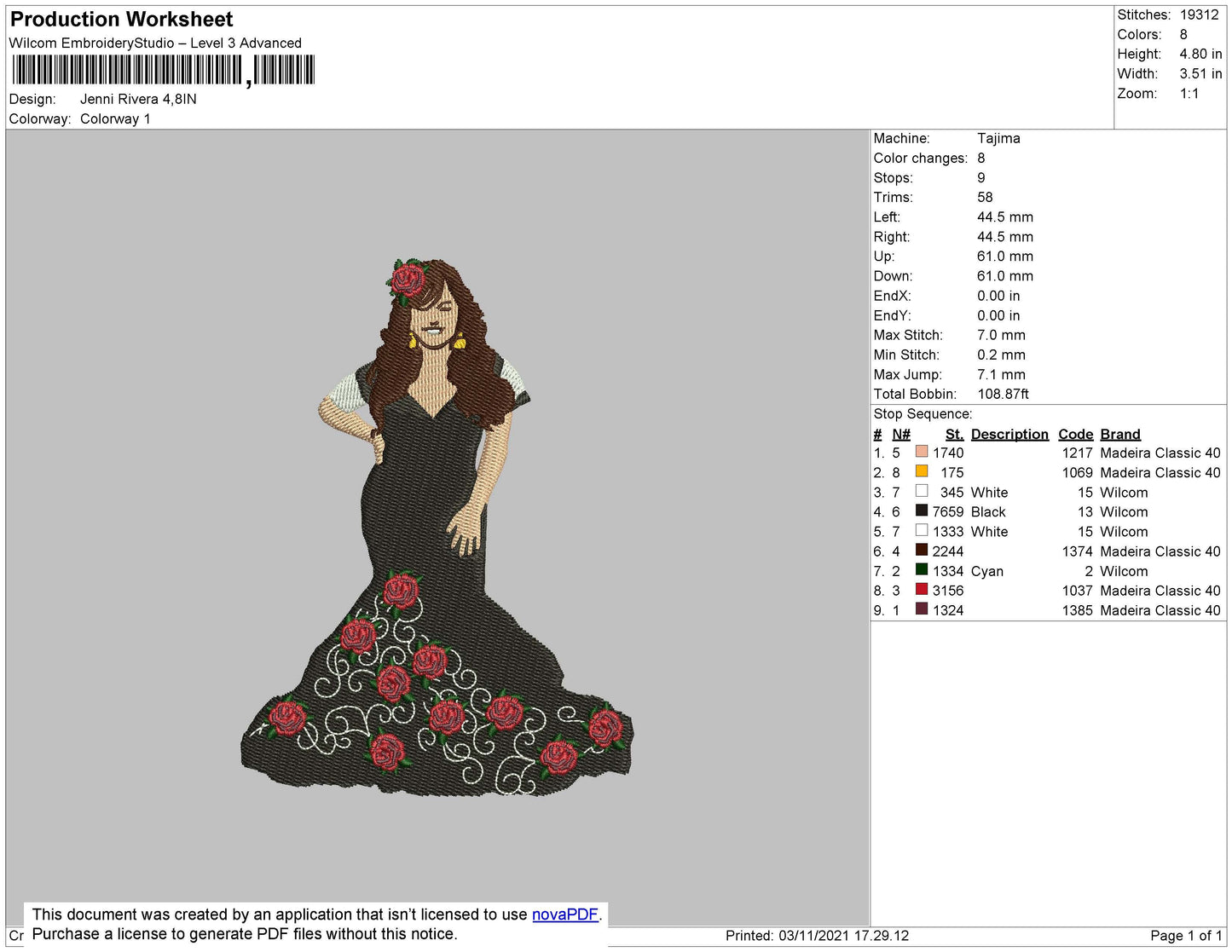Click the 'Printed: 03/11/2021 17.29.12' footer text
Viewport: 1232px width, 952px height.
point(817,936)
